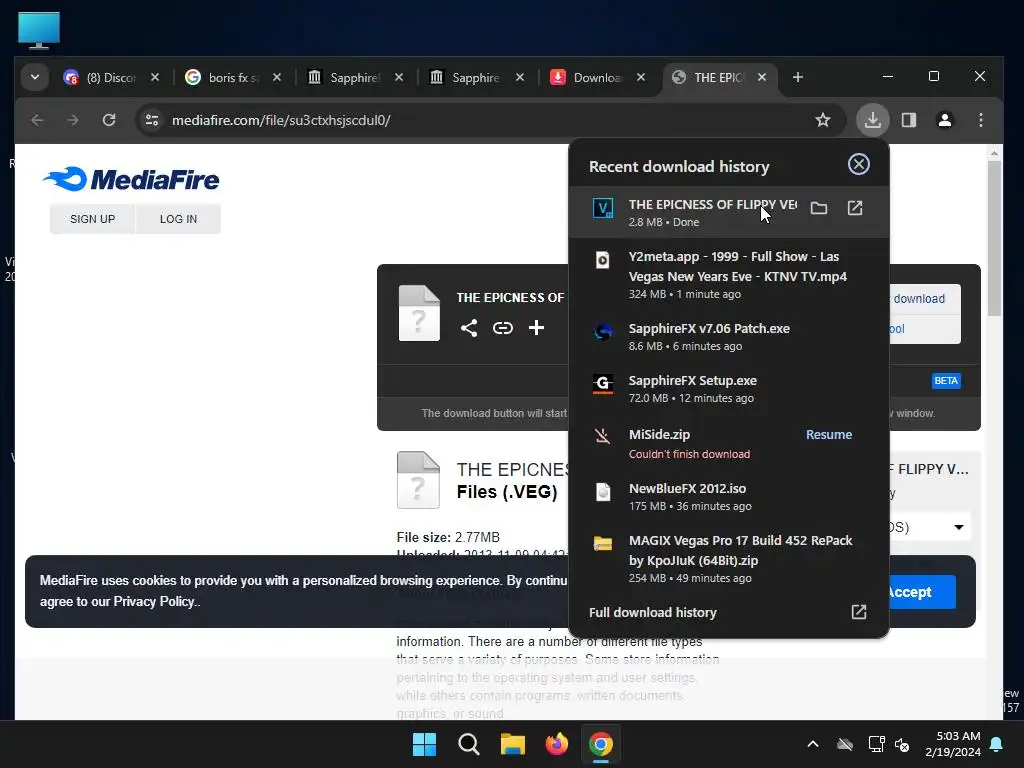Click the MAGIX Vegas zip folder icon
The width and height of the screenshot is (1024, 768).
click(x=603, y=543)
